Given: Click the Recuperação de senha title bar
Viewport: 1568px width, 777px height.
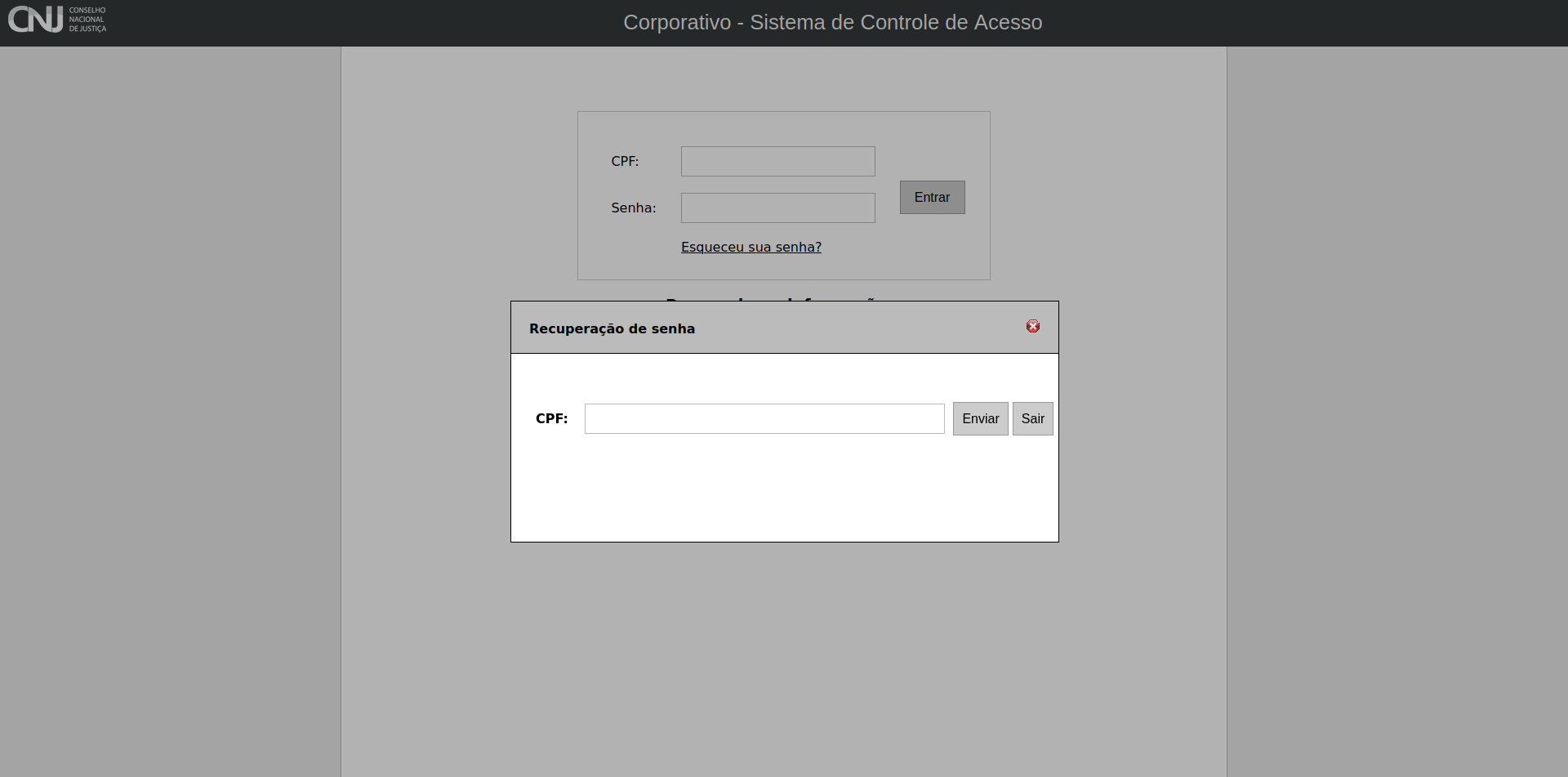Looking at the screenshot, I should coord(612,328).
